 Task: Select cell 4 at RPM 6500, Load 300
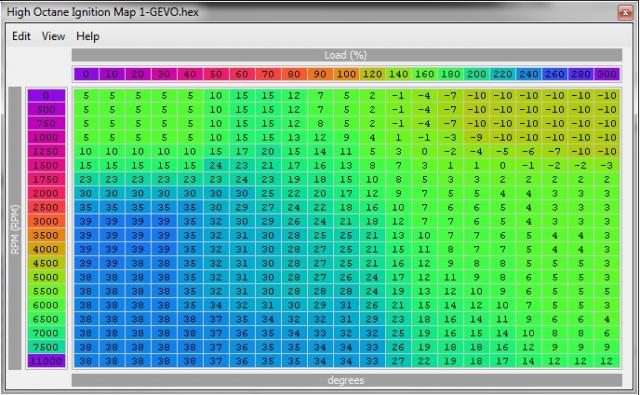(607, 319)
